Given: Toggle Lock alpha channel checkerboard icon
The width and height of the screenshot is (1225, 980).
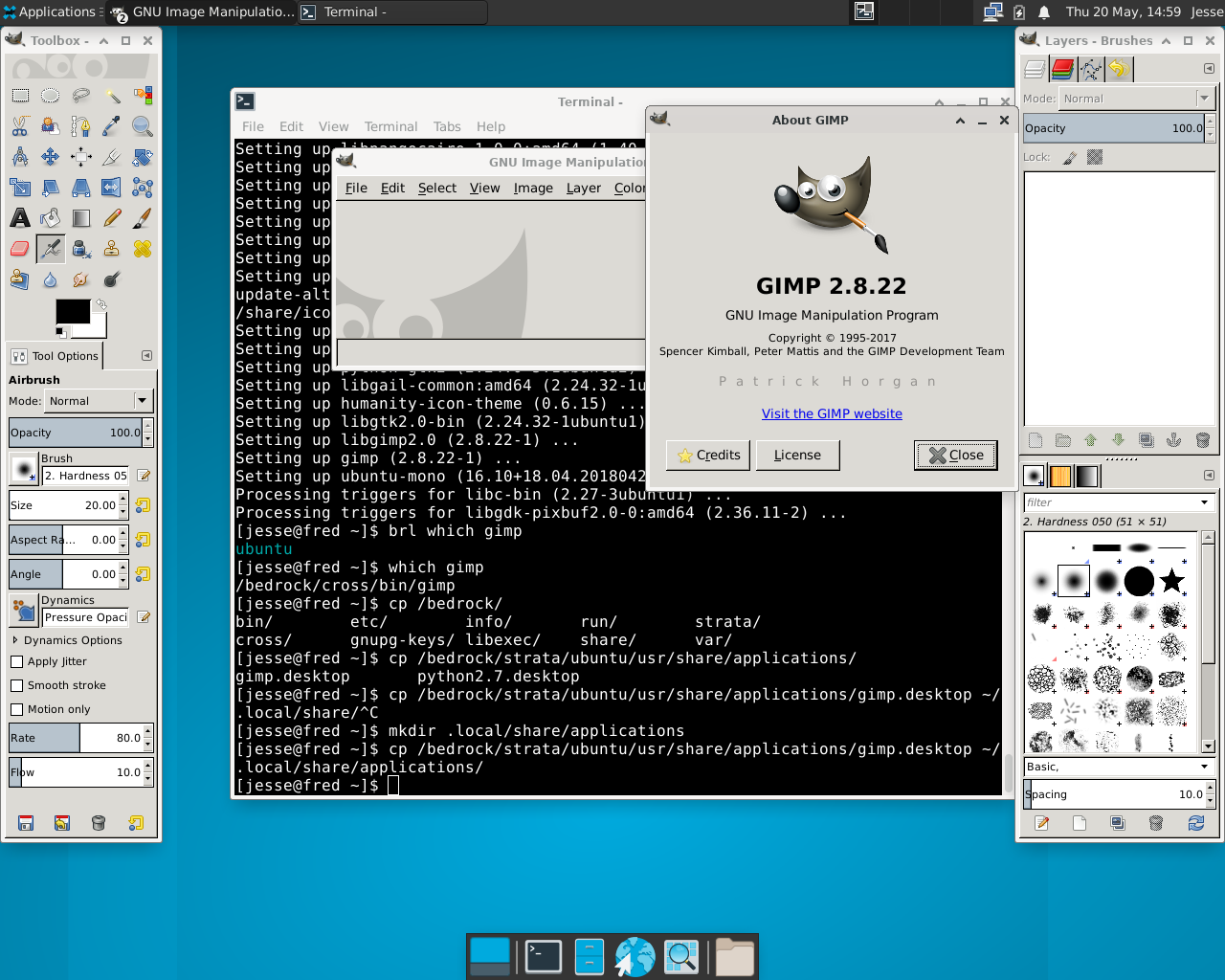Looking at the screenshot, I should [x=1095, y=157].
